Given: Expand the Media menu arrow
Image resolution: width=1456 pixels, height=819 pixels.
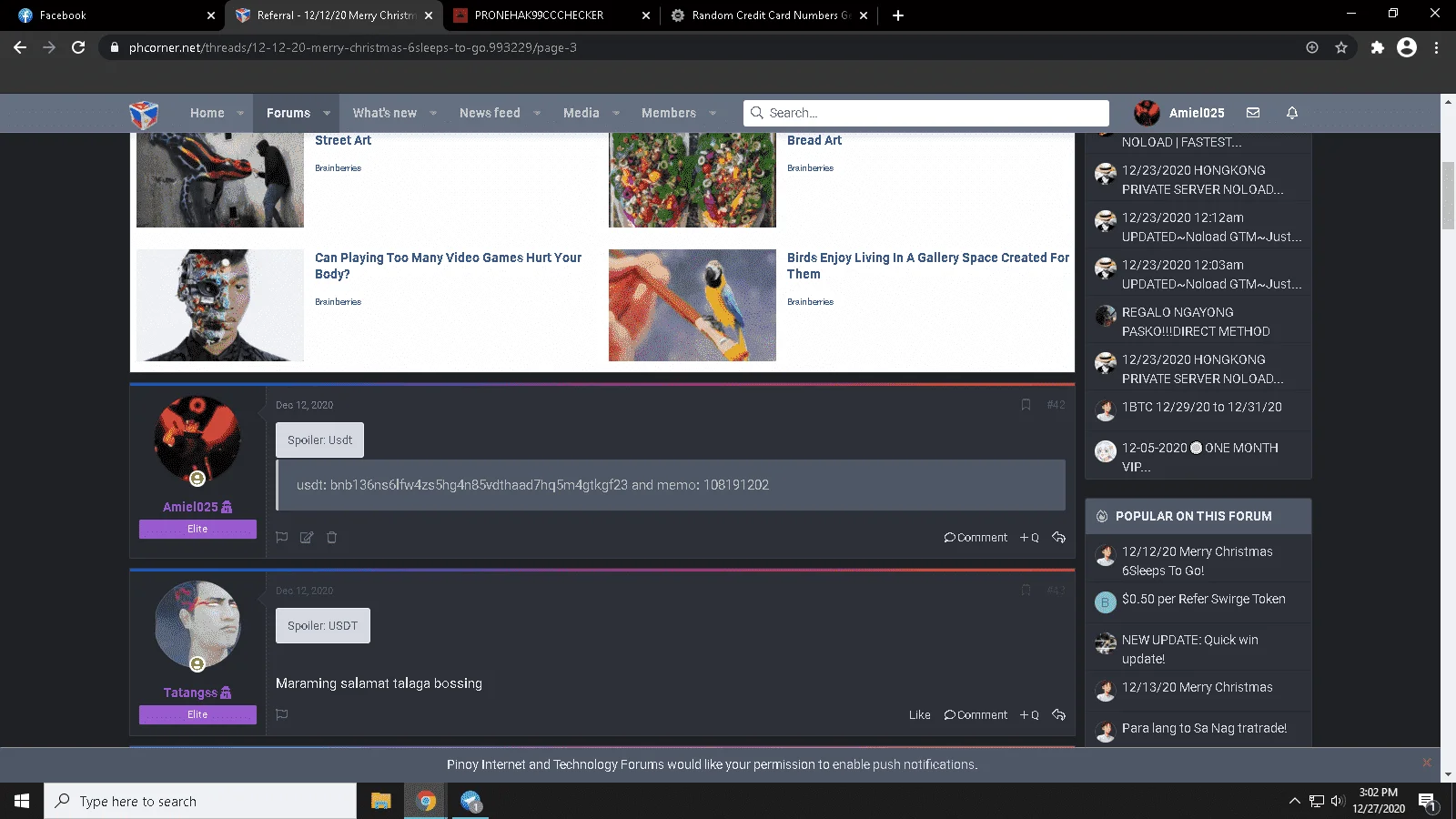Looking at the screenshot, I should click(x=616, y=114).
